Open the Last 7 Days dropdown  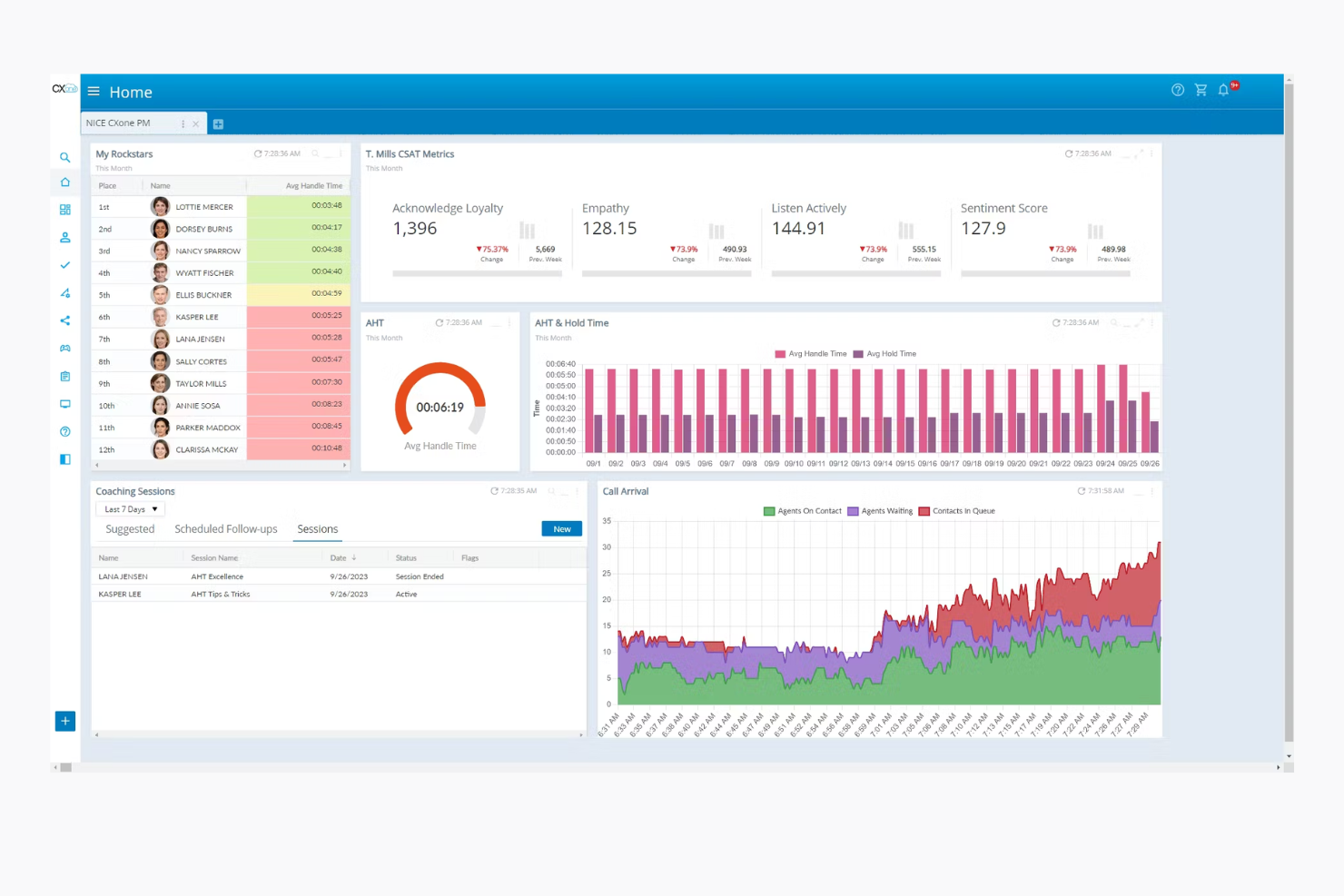(x=130, y=509)
